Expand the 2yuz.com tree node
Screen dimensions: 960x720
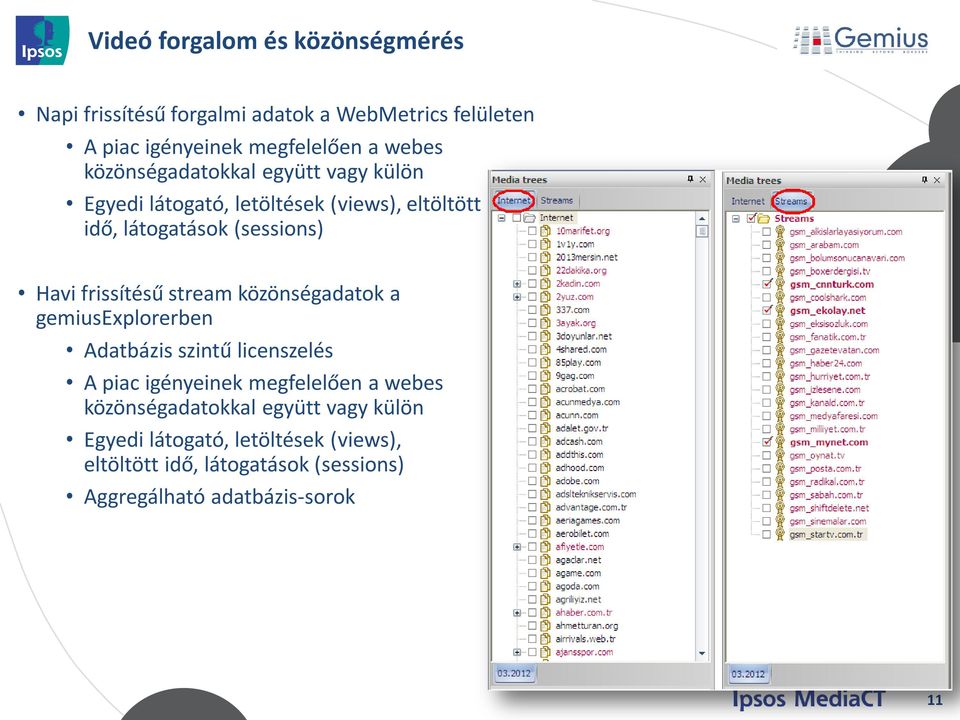coord(517,297)
